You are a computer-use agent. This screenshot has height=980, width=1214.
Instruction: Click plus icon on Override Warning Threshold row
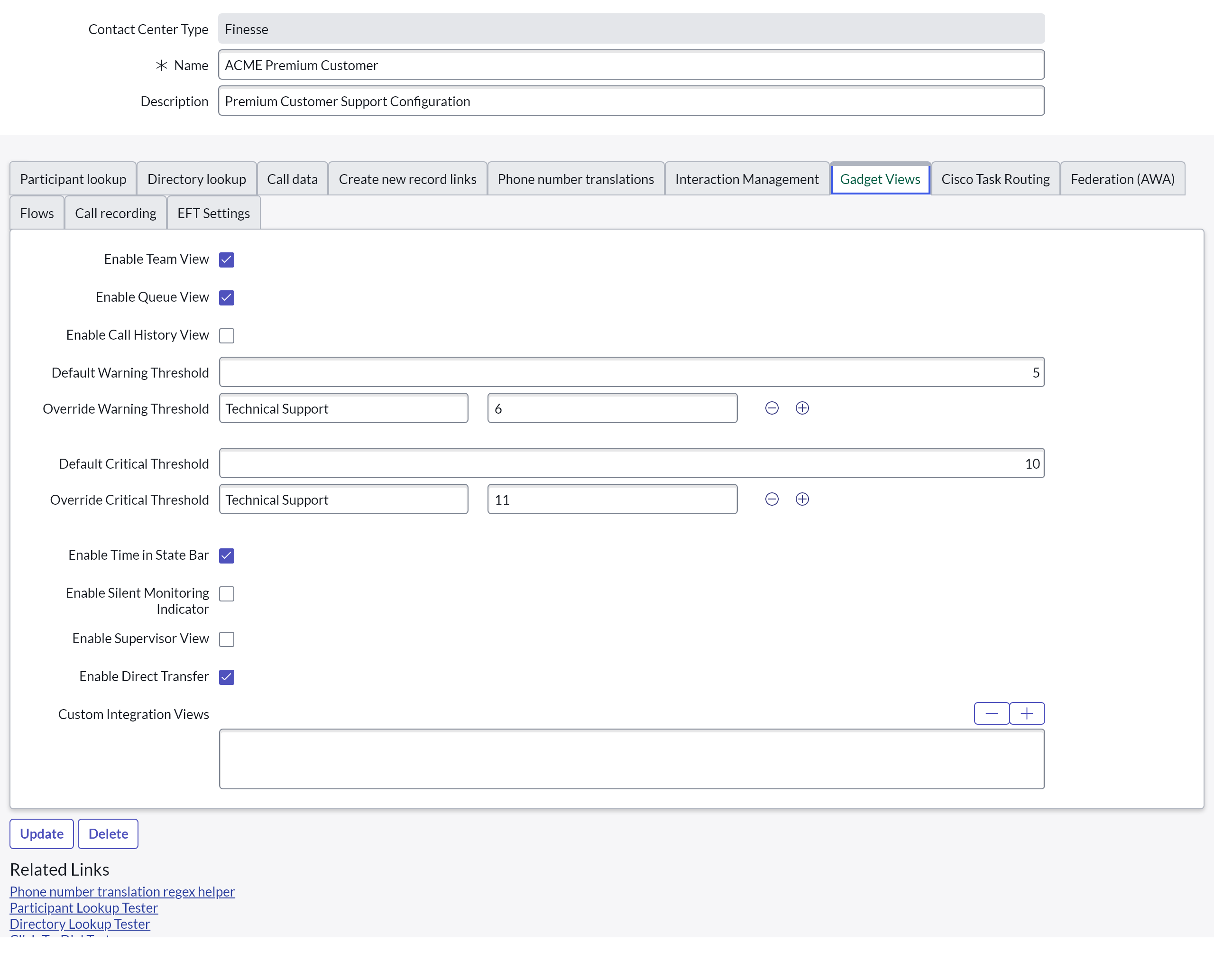pyautogui.click(x=802, y=408)
